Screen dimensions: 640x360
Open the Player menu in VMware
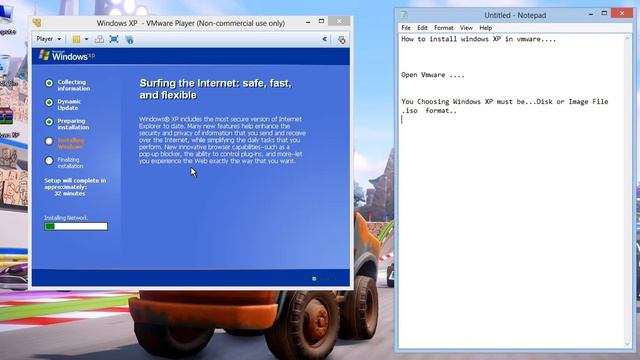pos(49,39)
